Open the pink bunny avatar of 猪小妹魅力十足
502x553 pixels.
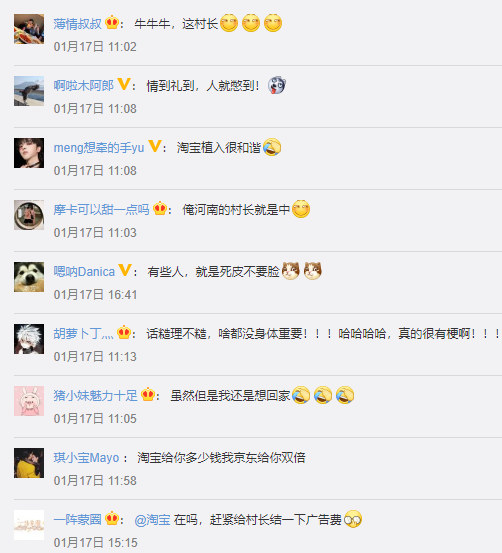29,401
